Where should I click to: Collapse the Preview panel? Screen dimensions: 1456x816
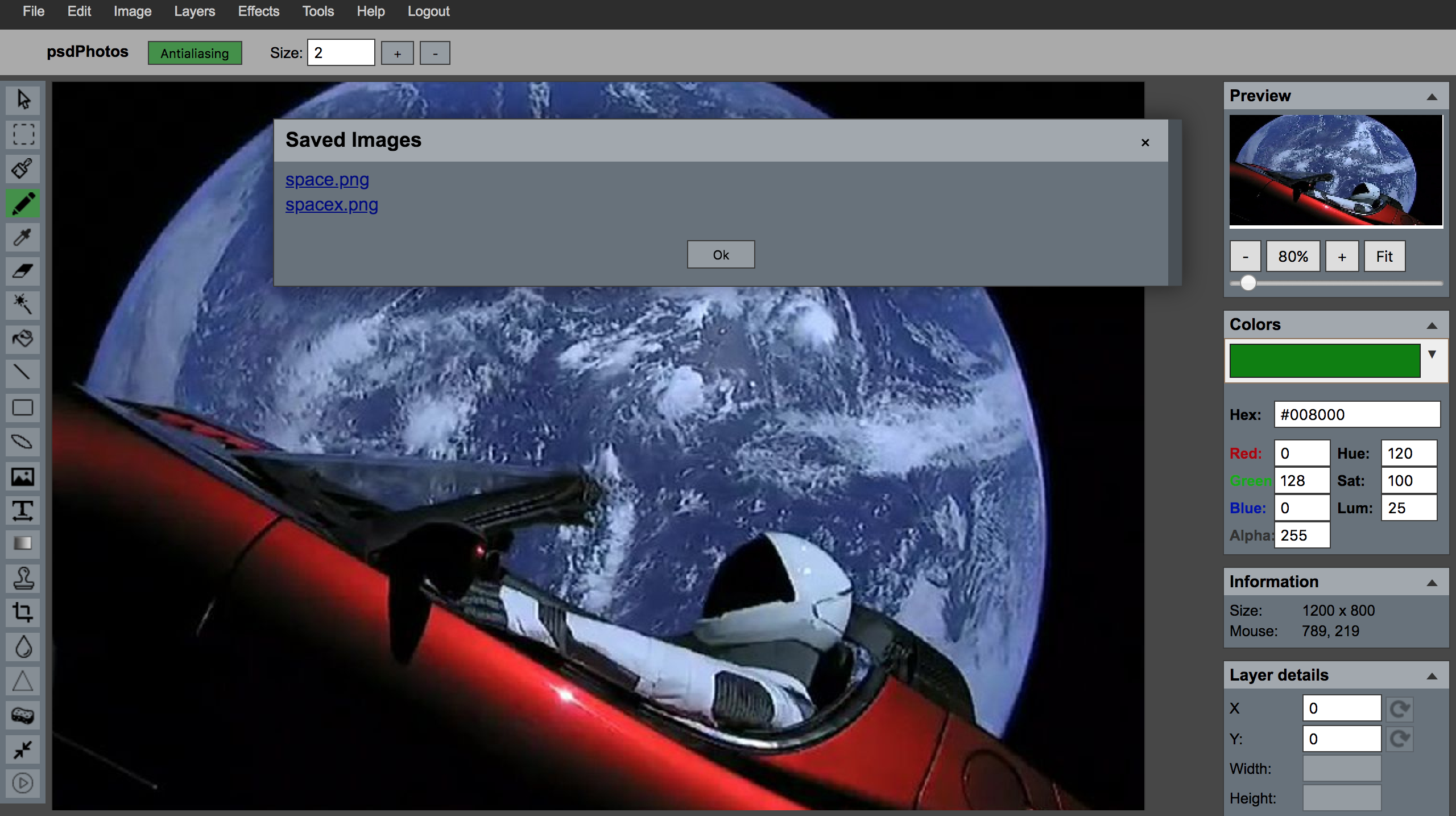pyautogui.click(x=1432, y=97)
